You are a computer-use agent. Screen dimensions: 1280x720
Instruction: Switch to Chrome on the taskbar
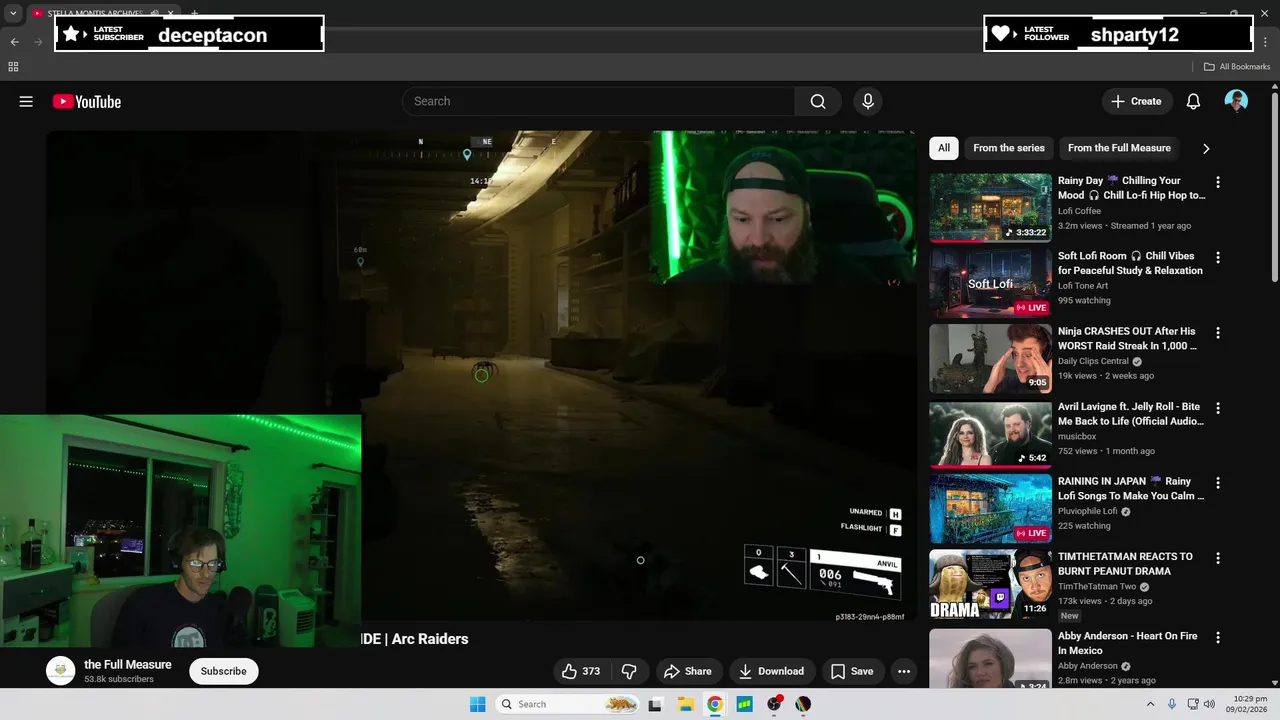[715, 704]
